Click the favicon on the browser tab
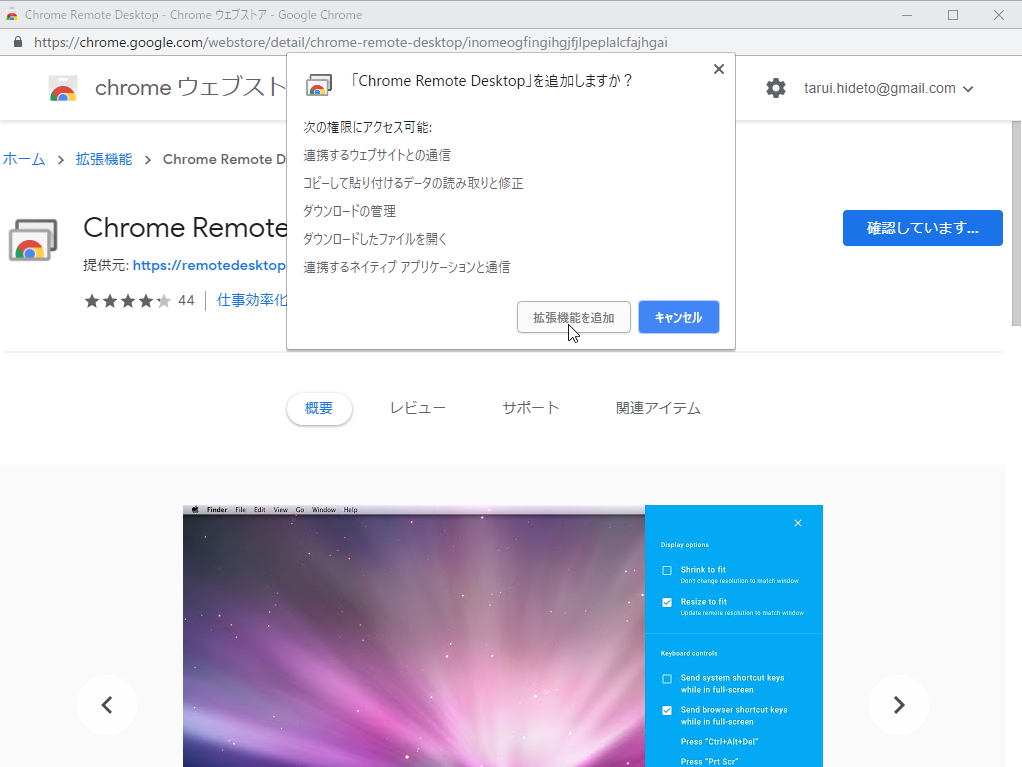This screenshot has width=1022, height=767. pyautogui.click(x=13, y=14)
